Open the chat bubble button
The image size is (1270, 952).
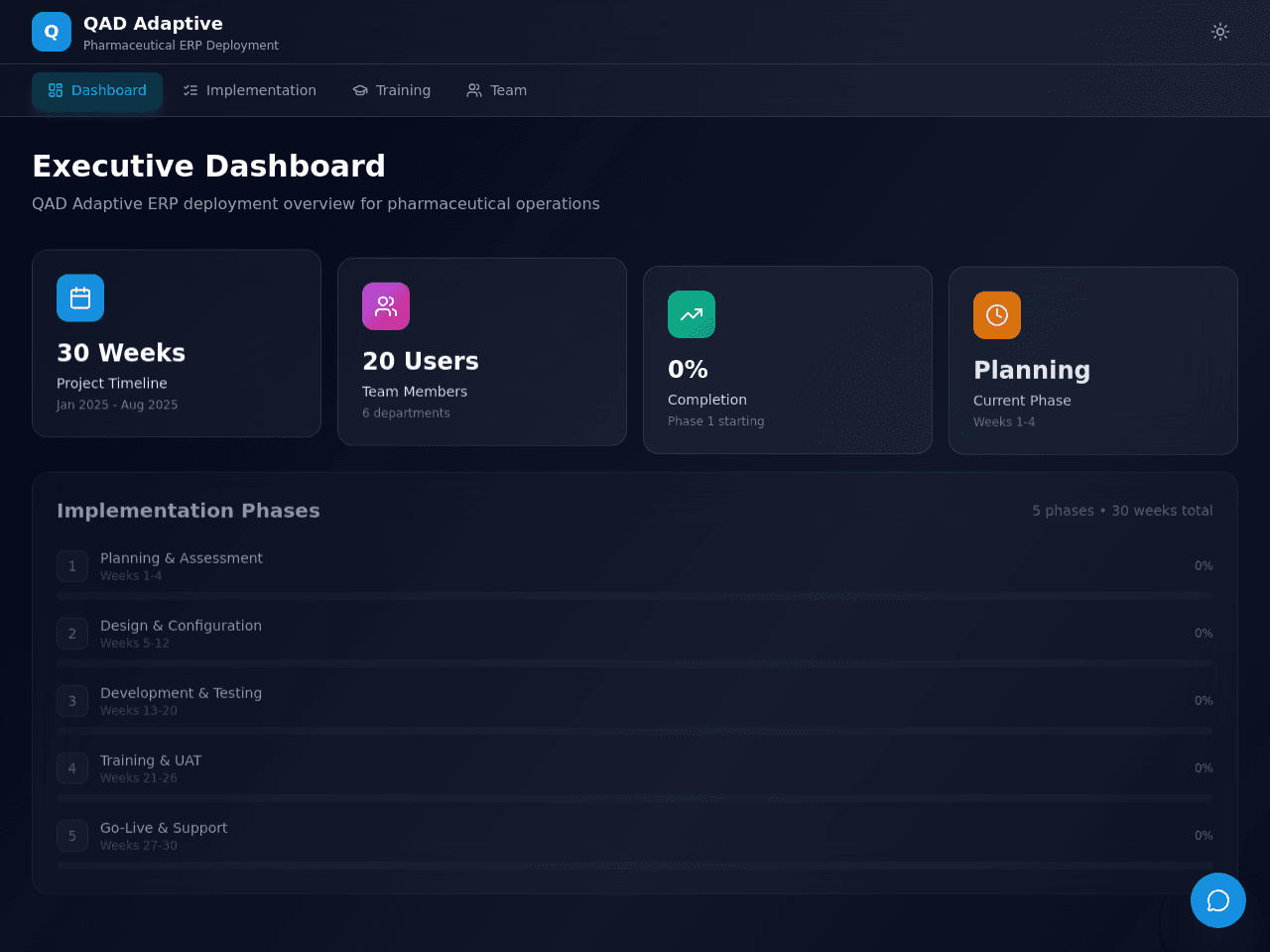(1218, 900)
